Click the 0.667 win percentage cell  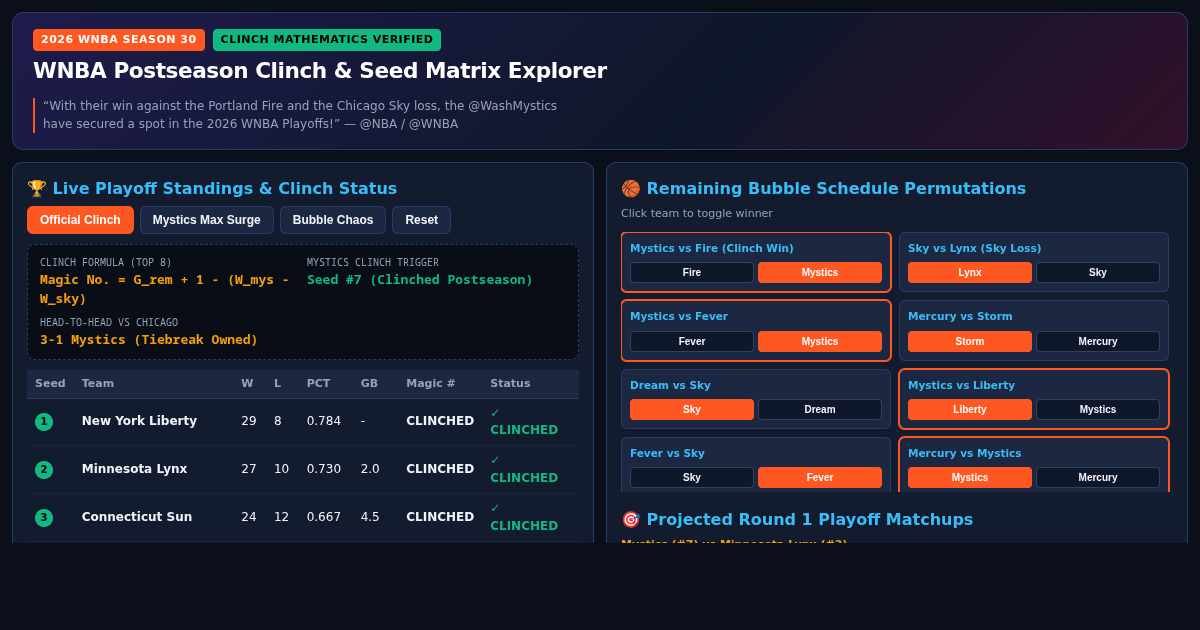pos(324,517)
